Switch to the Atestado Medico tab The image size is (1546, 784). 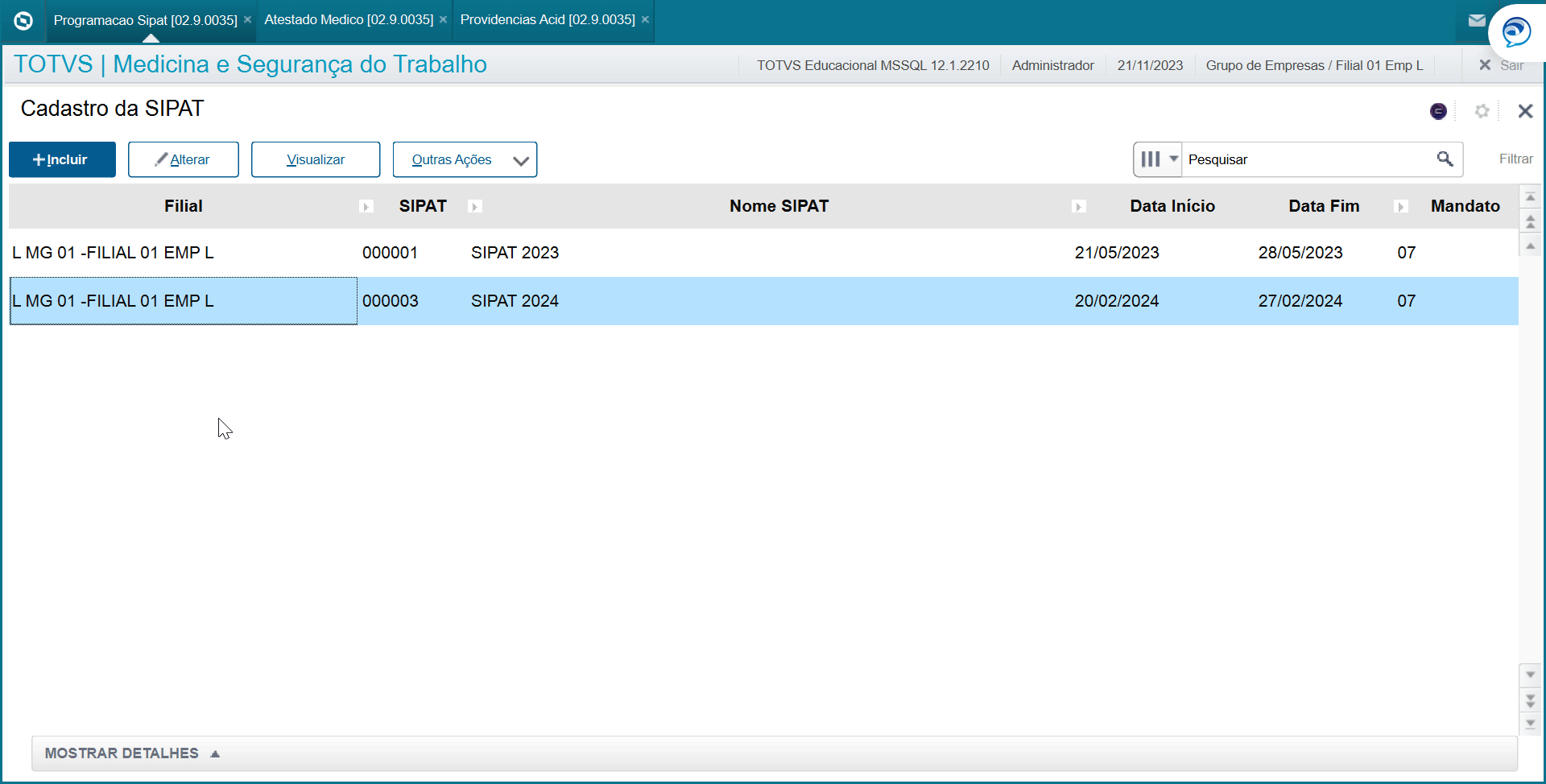348,20
